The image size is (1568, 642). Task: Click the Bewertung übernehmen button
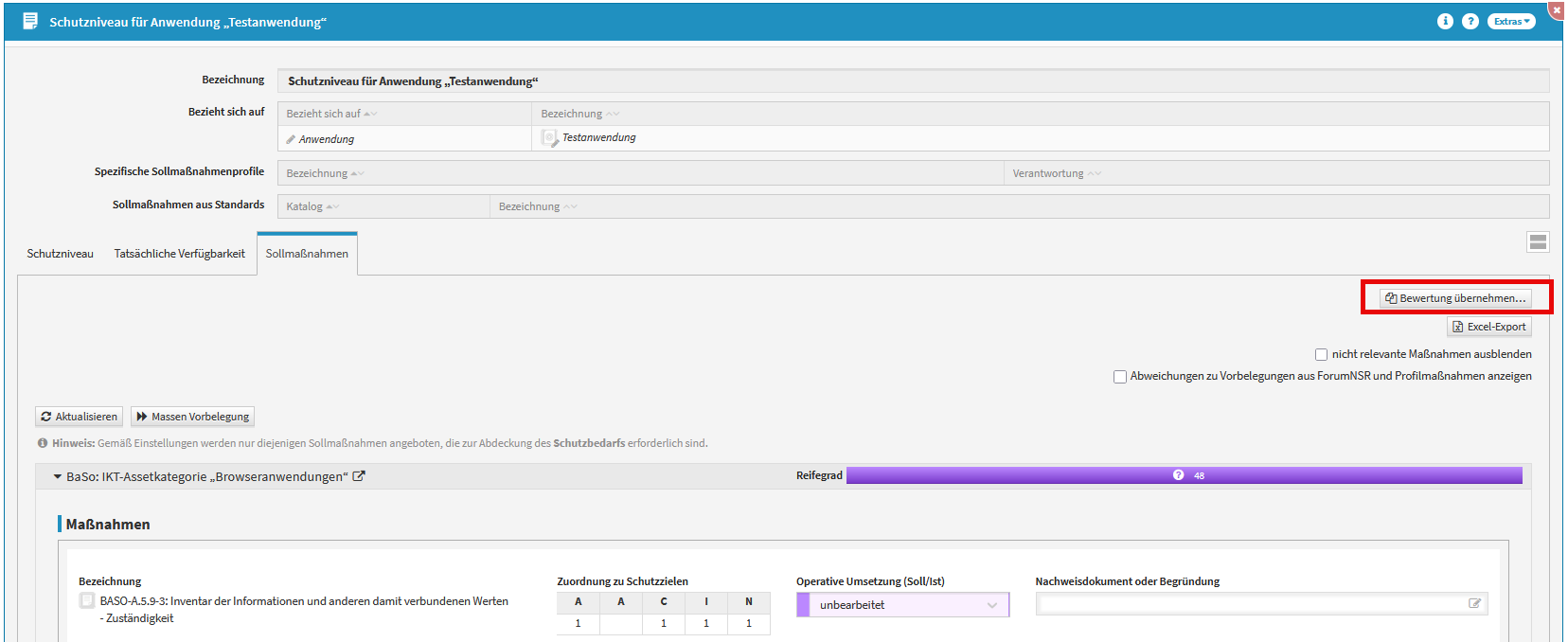[1455, 298]
